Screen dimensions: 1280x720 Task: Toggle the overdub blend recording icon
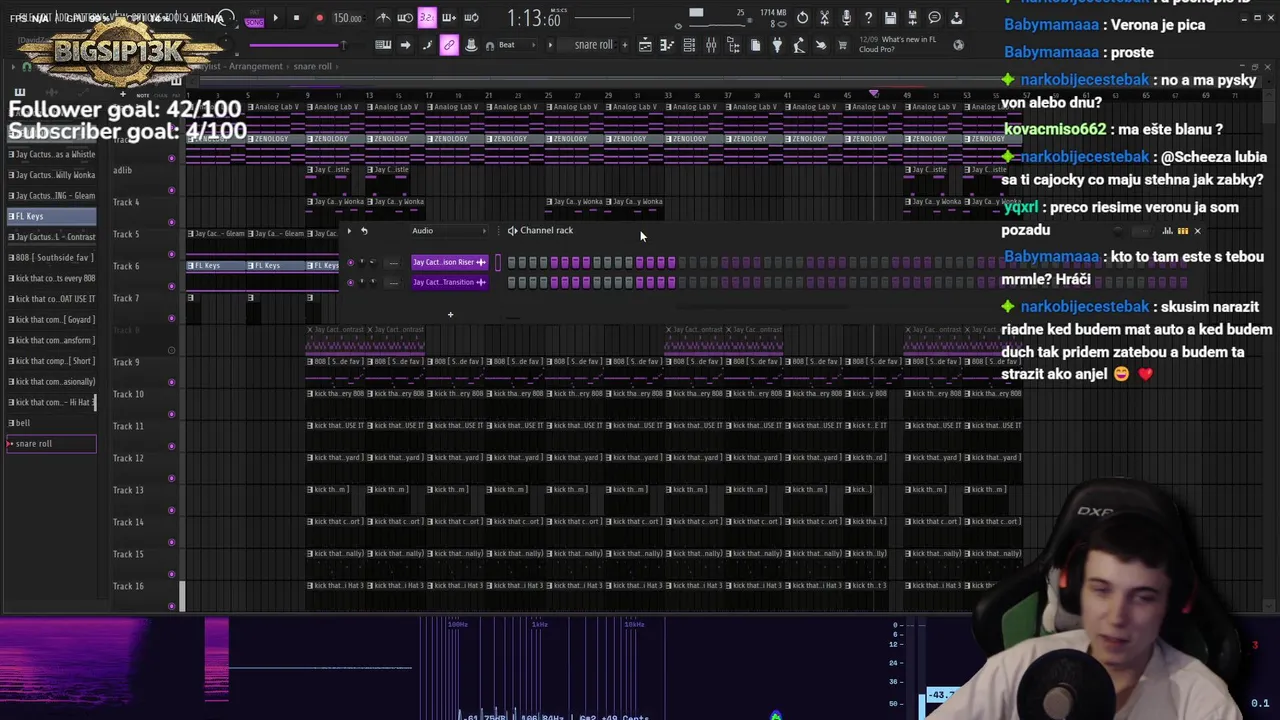[x=449, y=18]
